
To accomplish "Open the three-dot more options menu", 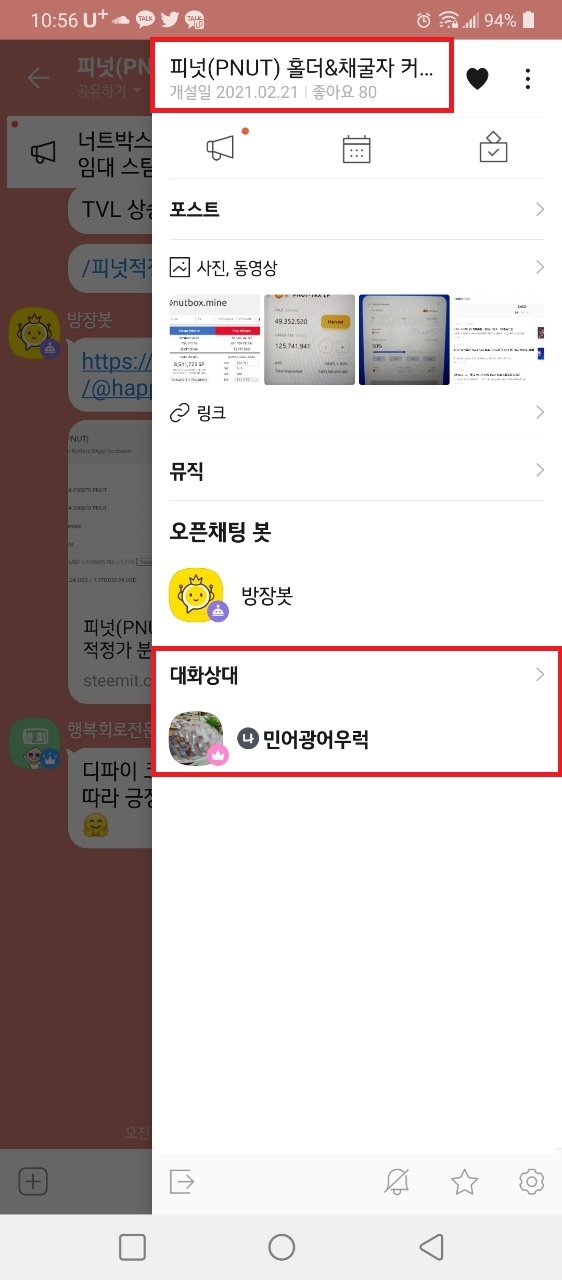I will click(x=528, y=78).
